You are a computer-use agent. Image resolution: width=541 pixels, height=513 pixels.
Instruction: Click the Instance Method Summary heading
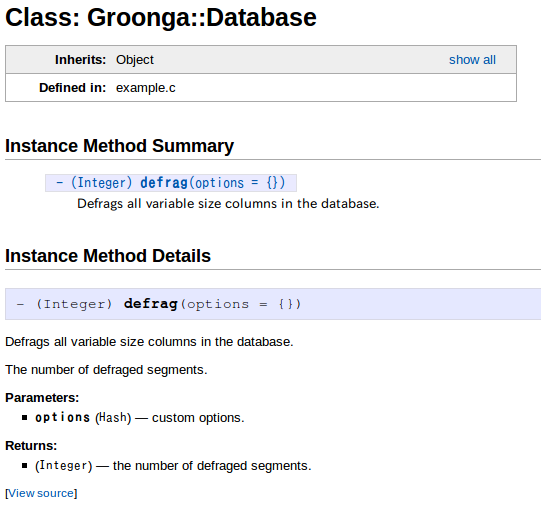click(x=119, y=146)
